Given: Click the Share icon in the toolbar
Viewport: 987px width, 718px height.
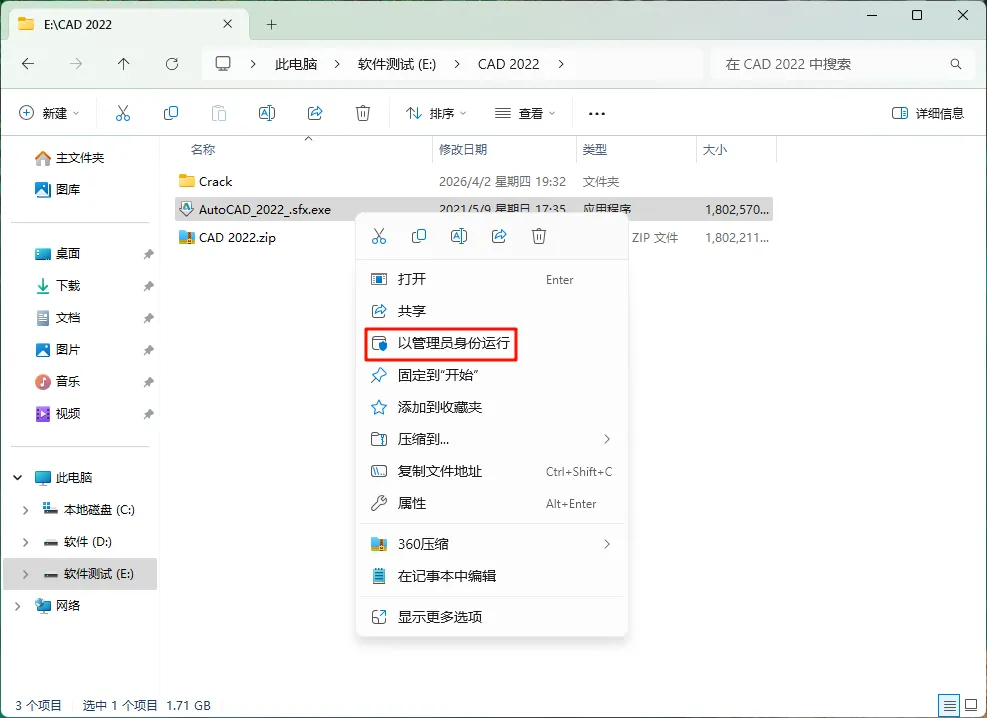Looking at the screenshot, I should (x=315, y=113).
